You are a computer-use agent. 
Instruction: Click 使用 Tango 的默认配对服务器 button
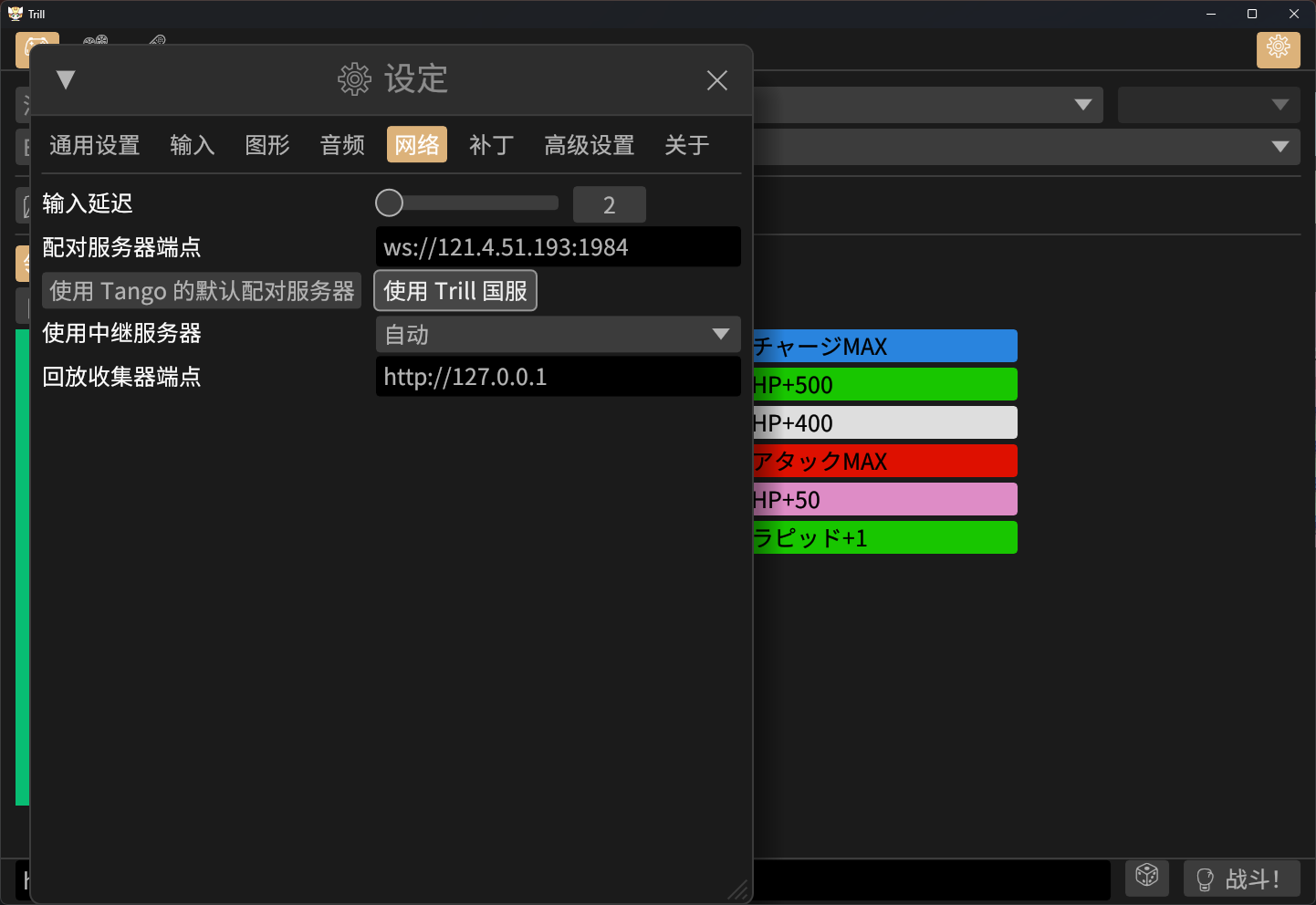202,291
